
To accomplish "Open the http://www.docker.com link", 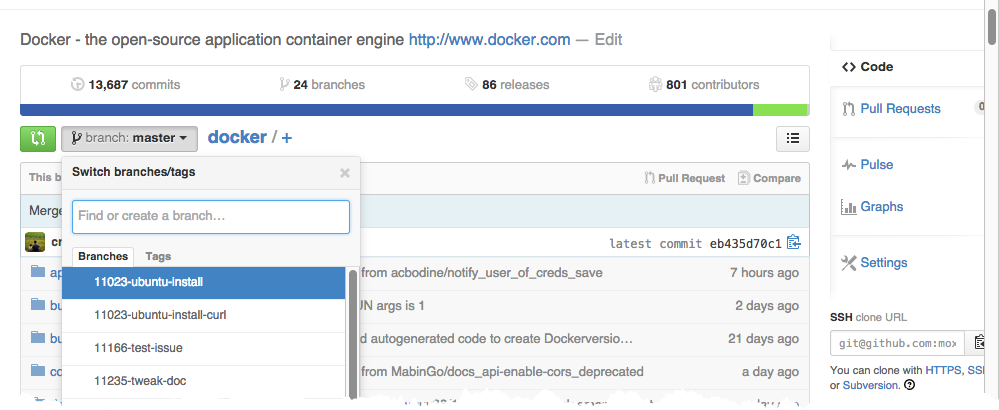I will tap(489, 40).
